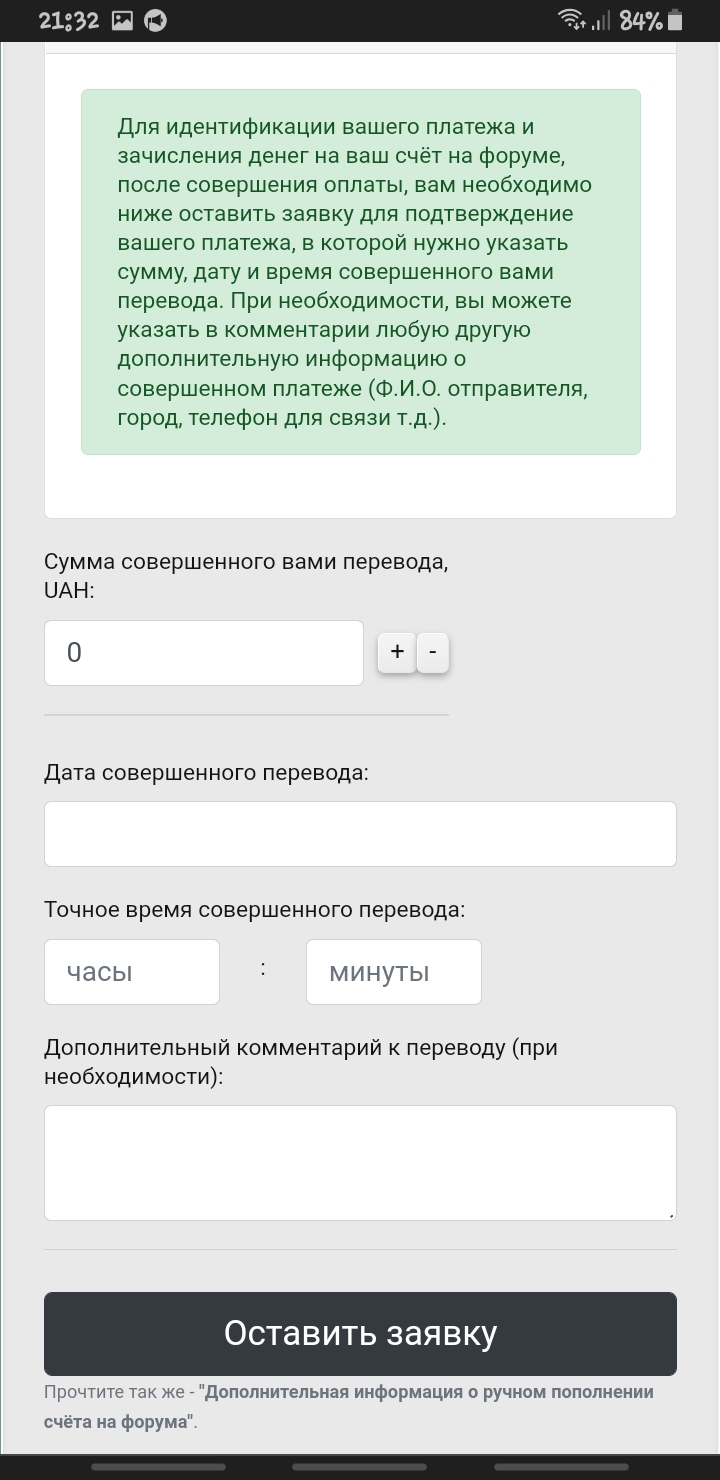Image resolution: width=720 pixels, height=1480 pixels.
Task: Tap the image notification icon in status bar
Action: (x=122, y=20)
